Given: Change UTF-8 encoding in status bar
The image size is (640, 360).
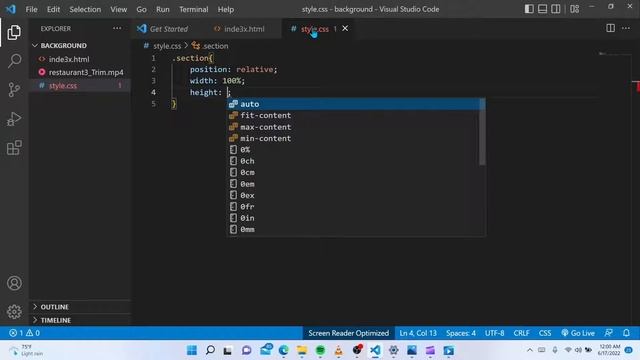Looking at the screenshot, I should (x=494, y=333).
